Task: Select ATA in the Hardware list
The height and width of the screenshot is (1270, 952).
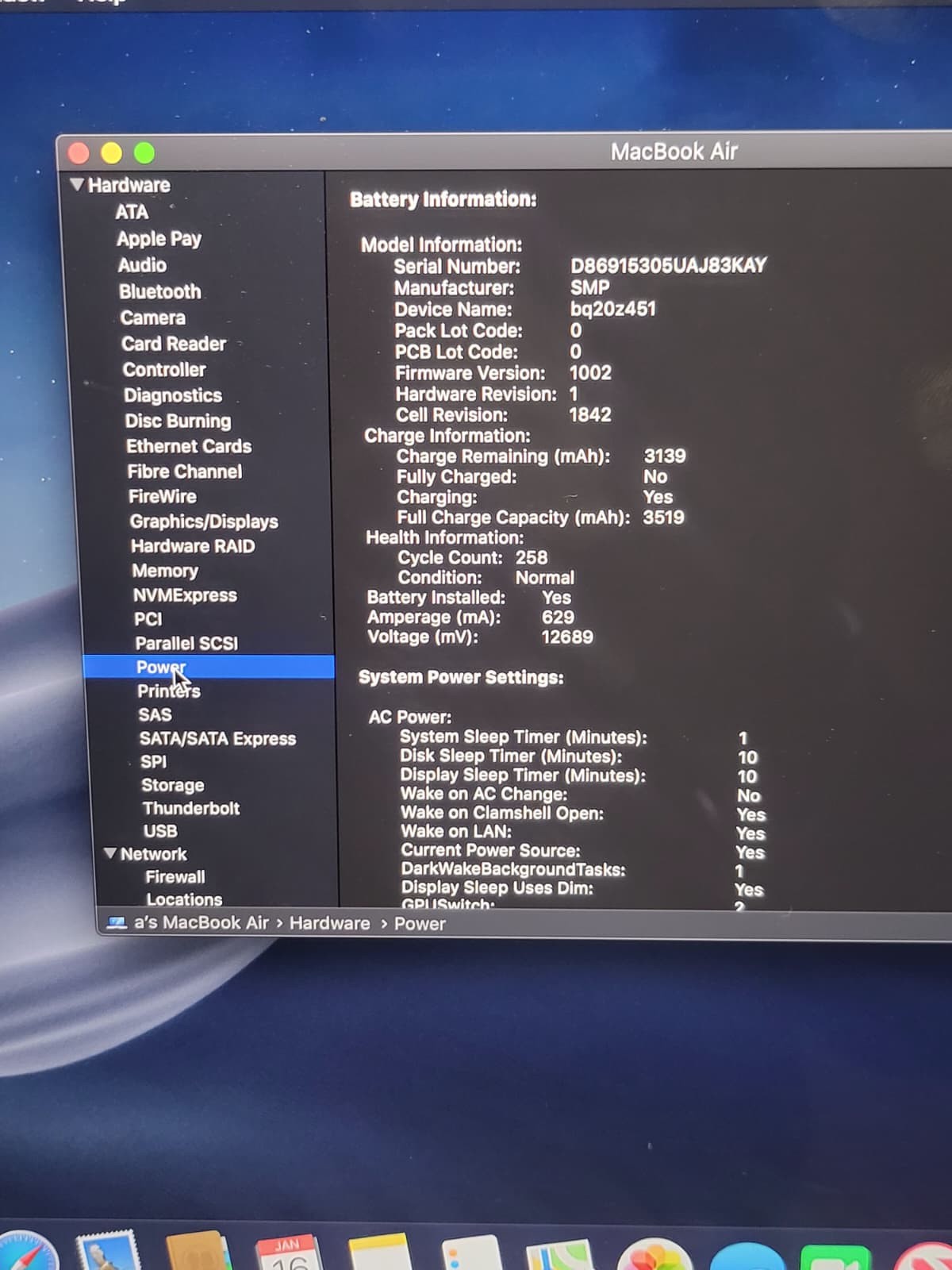Action: pos(132,213)
